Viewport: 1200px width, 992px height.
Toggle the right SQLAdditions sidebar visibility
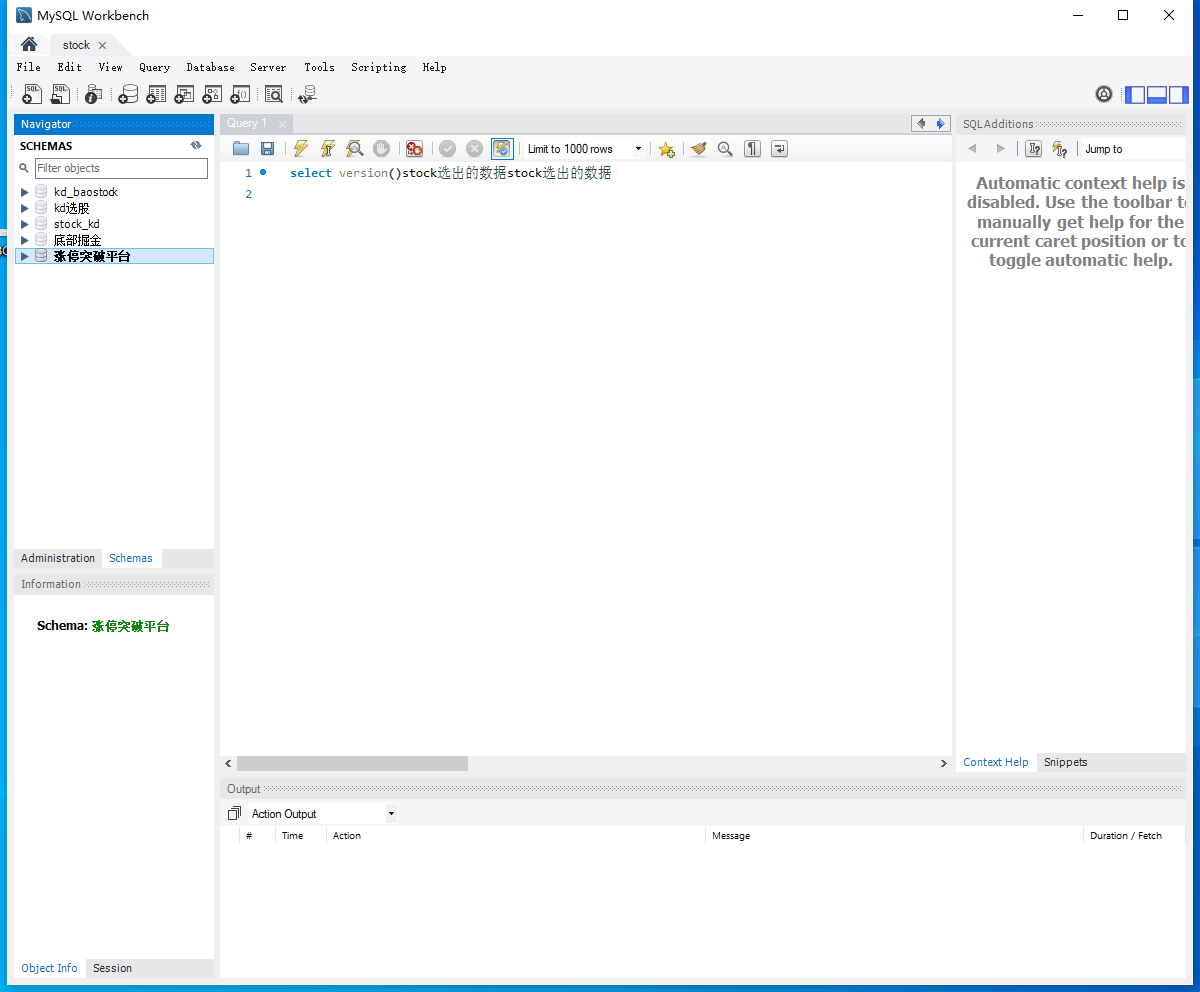click(x=1179, y=95)
